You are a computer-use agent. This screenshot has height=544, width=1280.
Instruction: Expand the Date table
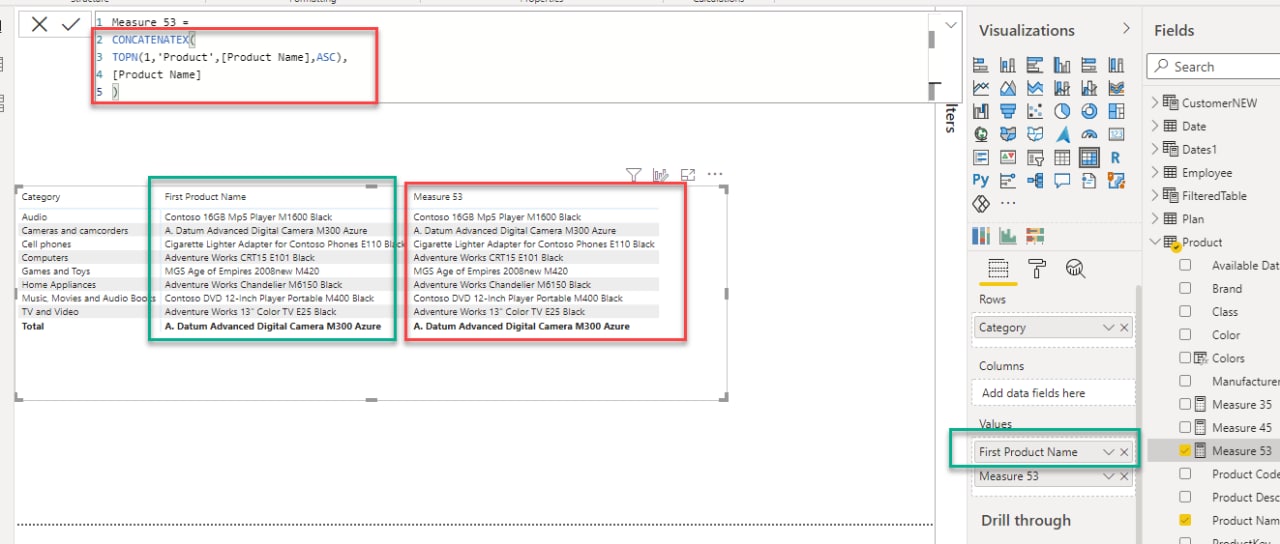point(1155,126)
